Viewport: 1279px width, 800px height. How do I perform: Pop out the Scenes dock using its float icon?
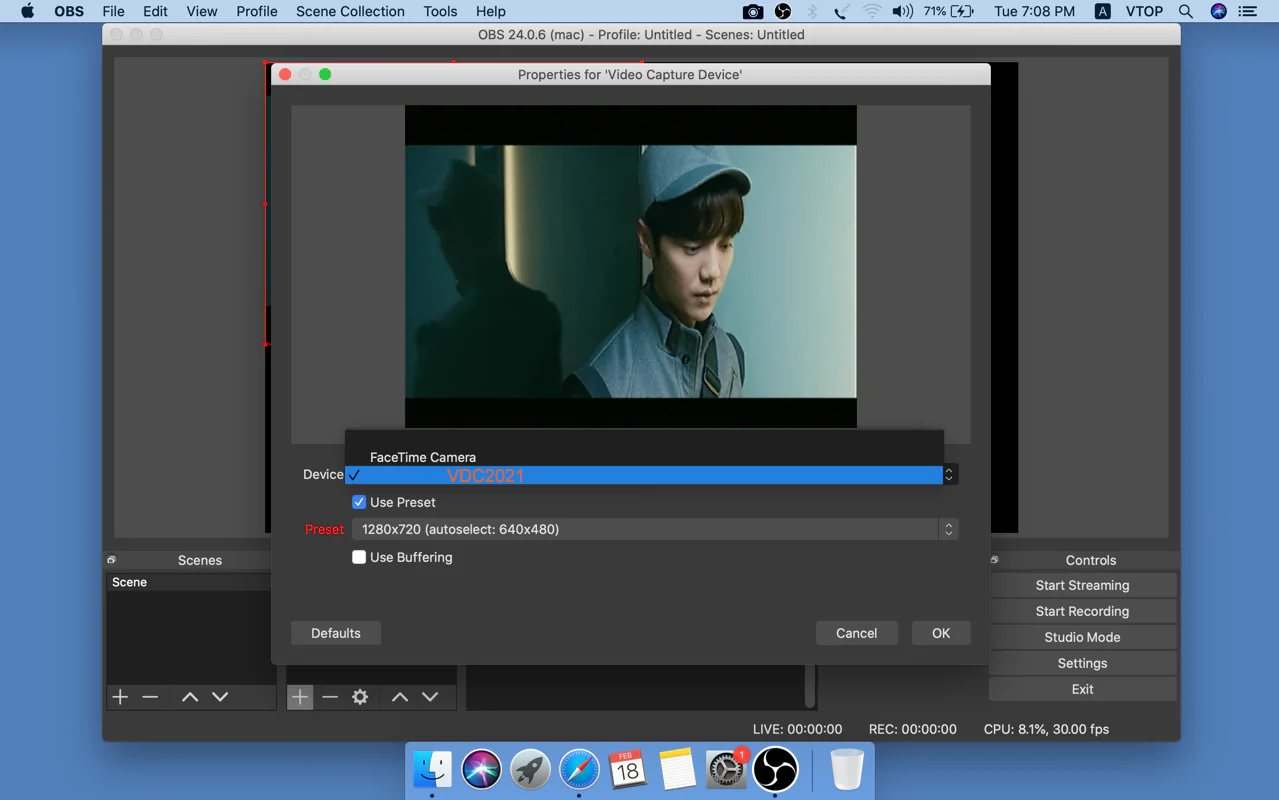111,560
